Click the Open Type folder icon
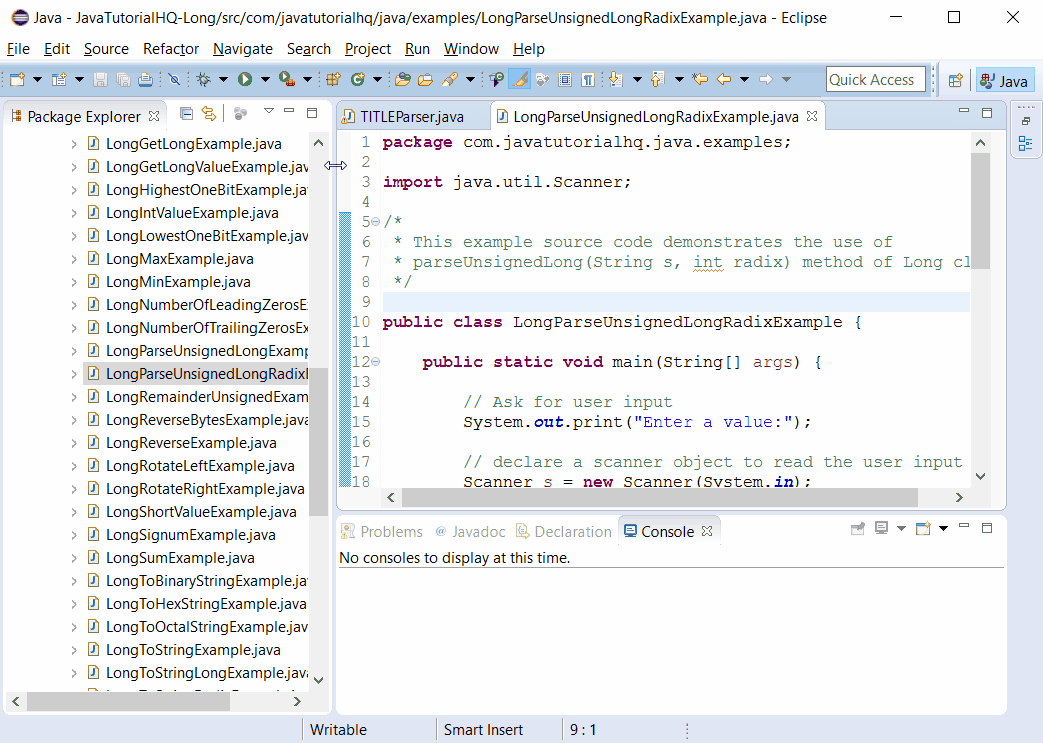The width and height of the screenshot is (1043, 743). coord(402,80)
